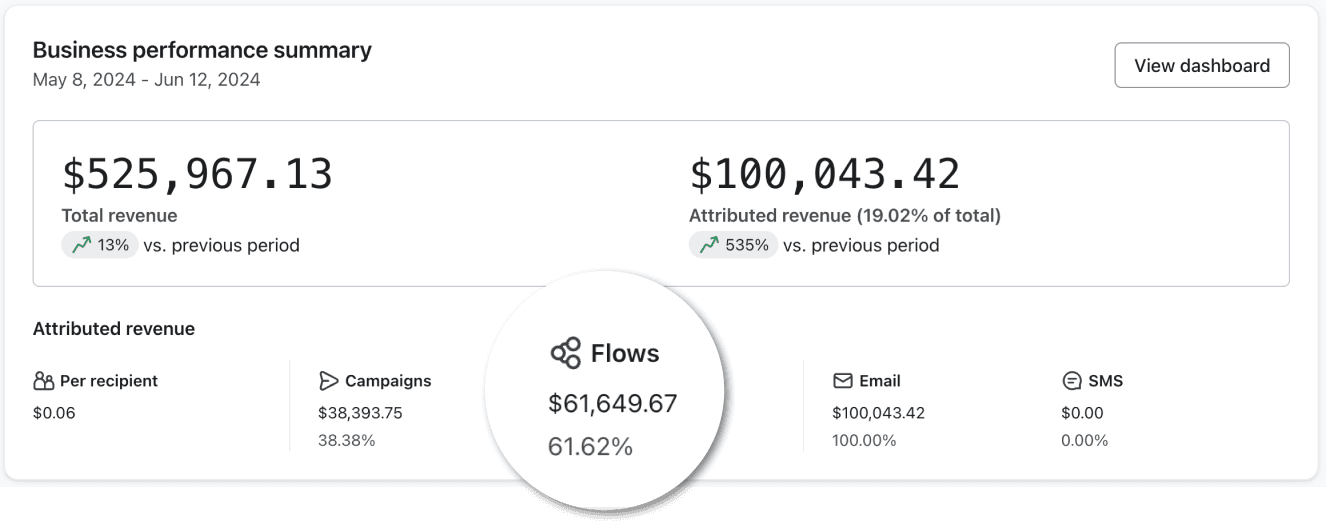
Task: Click the Business performance summary heading
Action: pyautogui.click(x=202, y=50)
